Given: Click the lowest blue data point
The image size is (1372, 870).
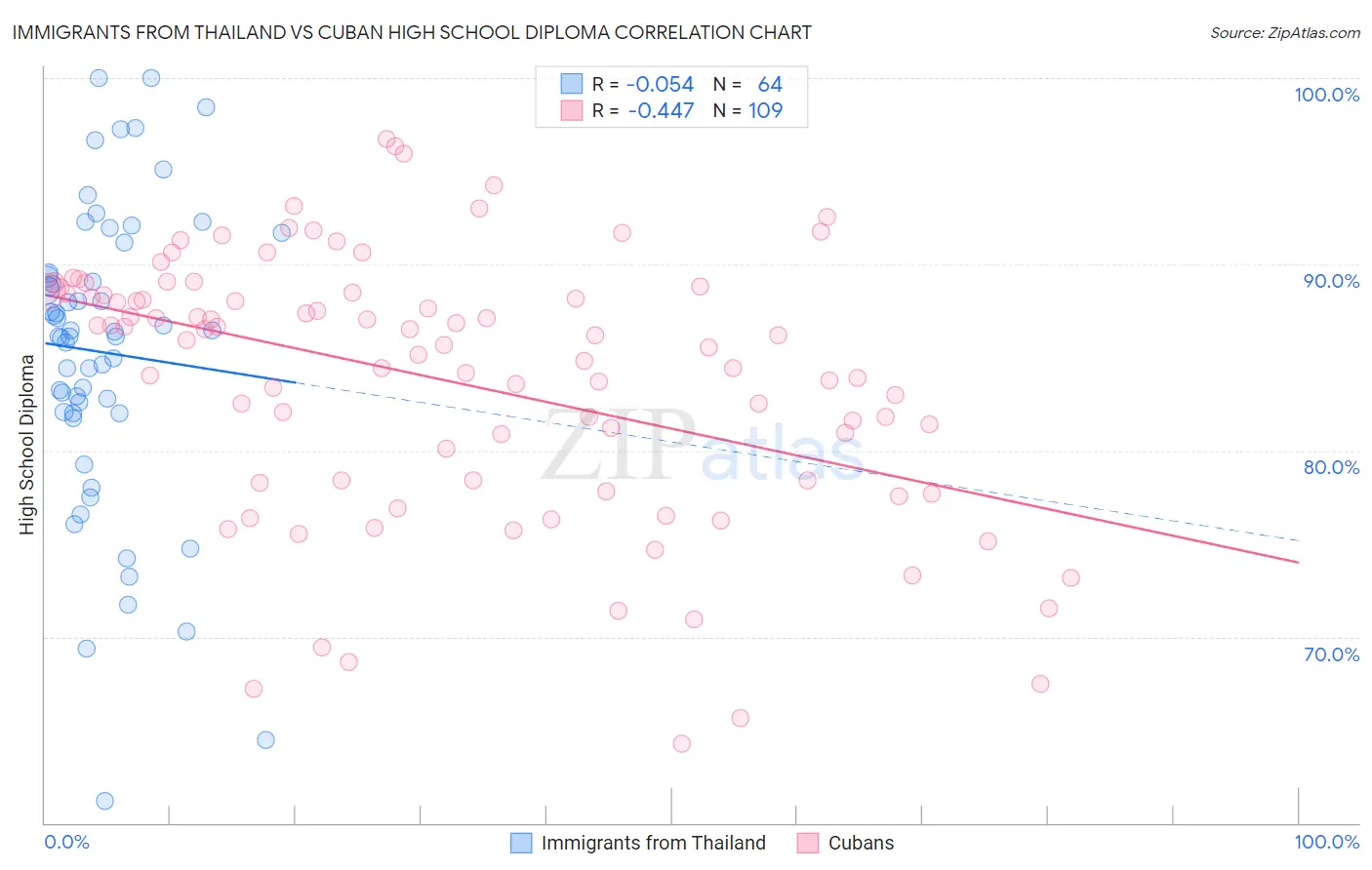Looking at the screenshot, I should 104,801.
